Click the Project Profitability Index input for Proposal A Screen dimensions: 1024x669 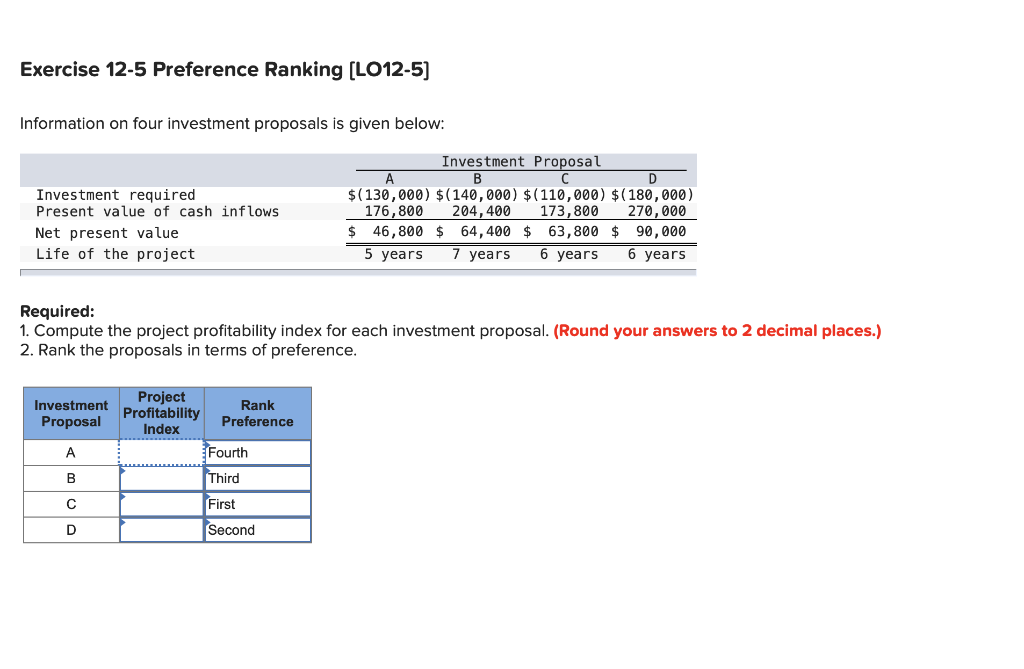(161, 452)
